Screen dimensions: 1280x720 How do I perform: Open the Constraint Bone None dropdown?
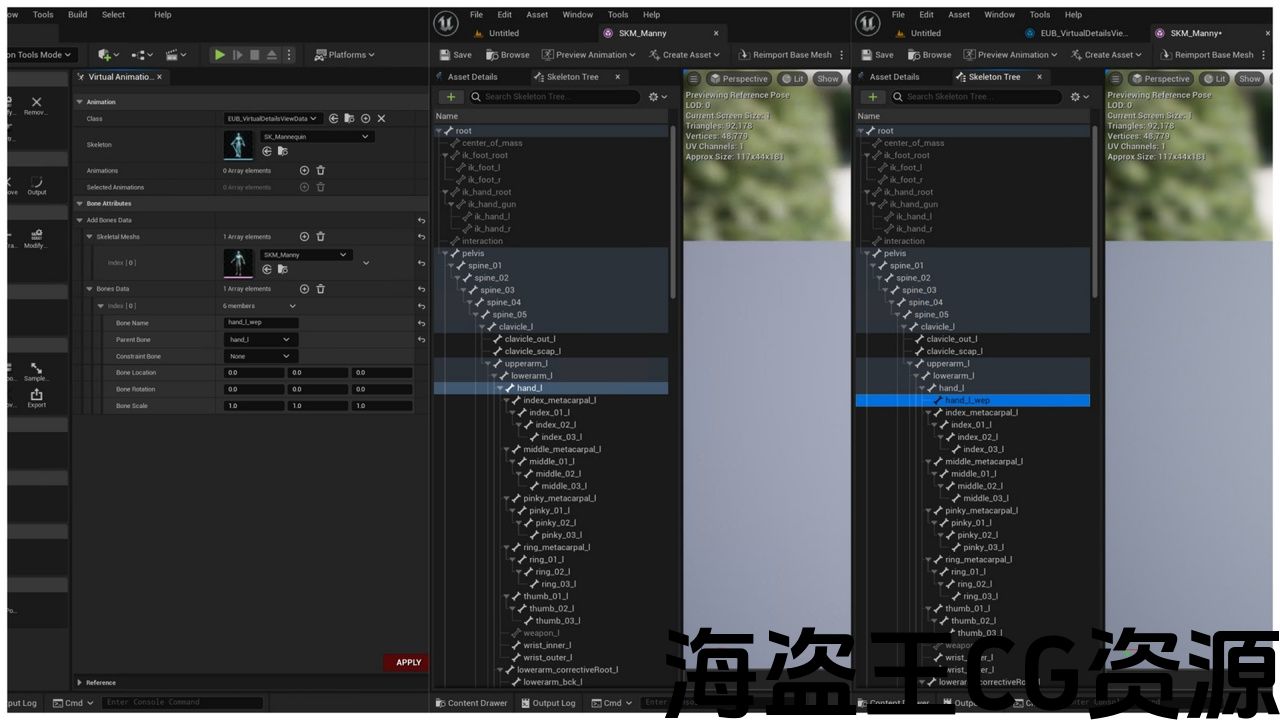pos(260,356)
